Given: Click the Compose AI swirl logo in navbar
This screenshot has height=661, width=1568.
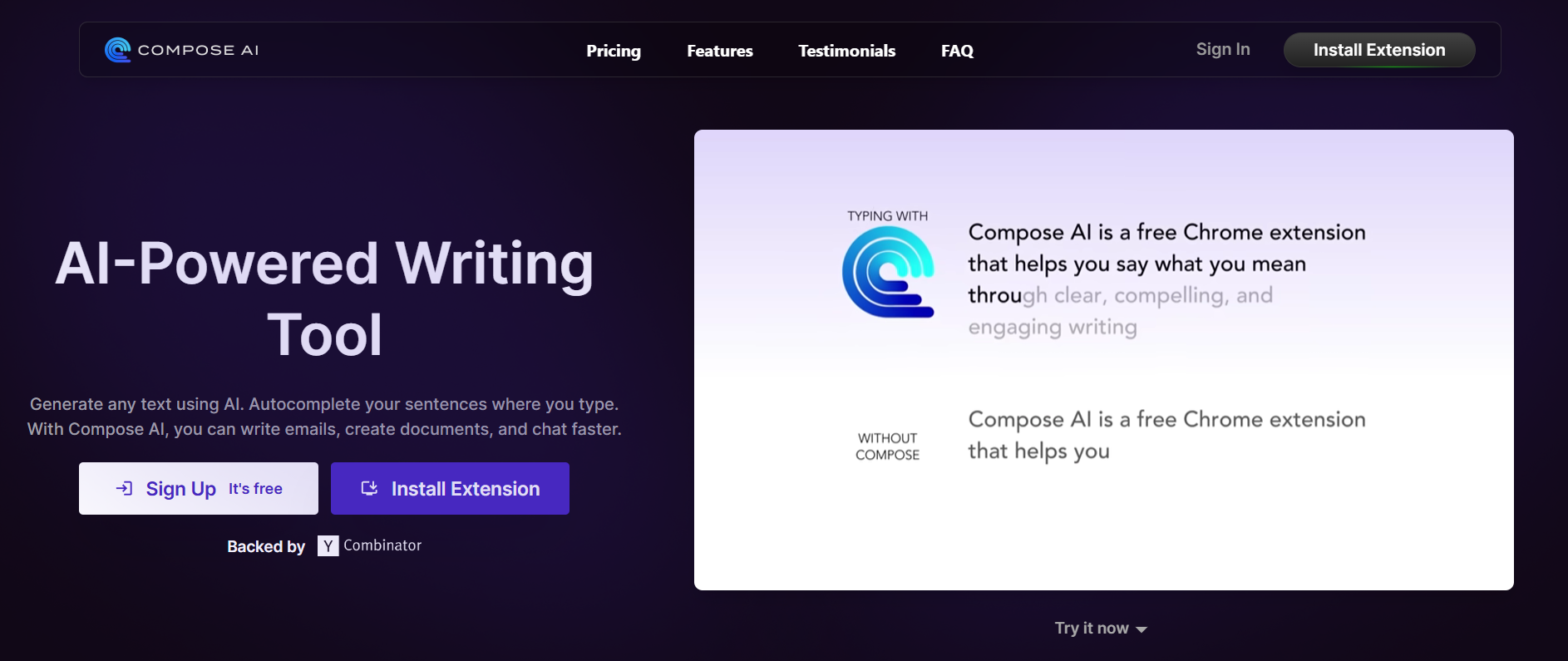Looking at the screenshot, I should [117, 50].
